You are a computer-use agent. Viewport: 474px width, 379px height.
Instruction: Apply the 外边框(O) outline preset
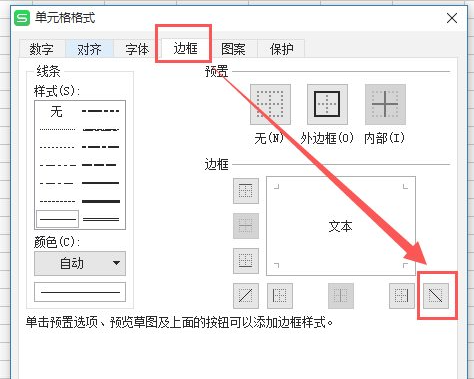(x=327, y=104)
